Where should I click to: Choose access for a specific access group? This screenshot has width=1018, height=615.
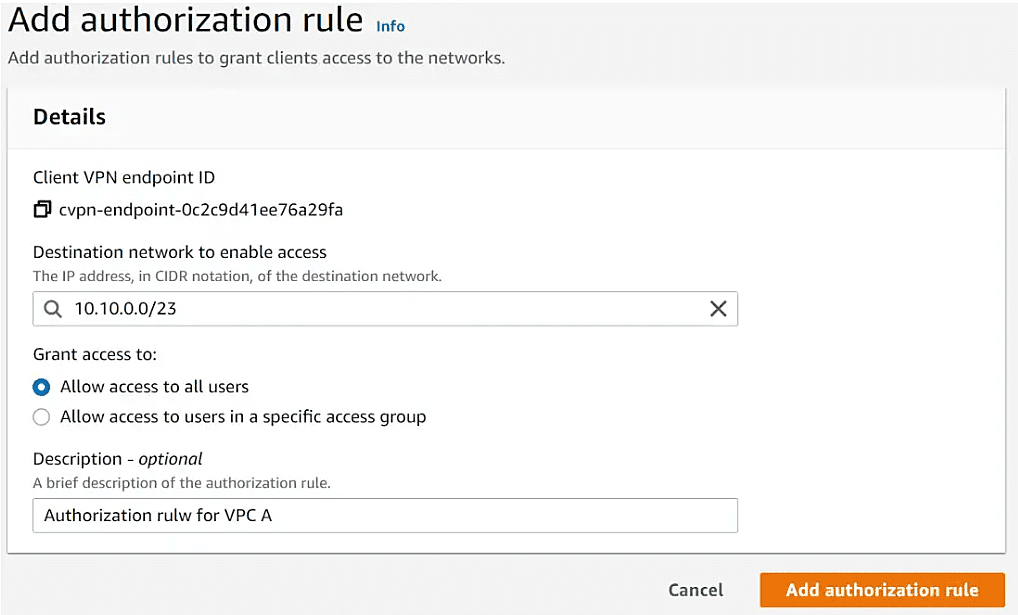click(42, 417)
